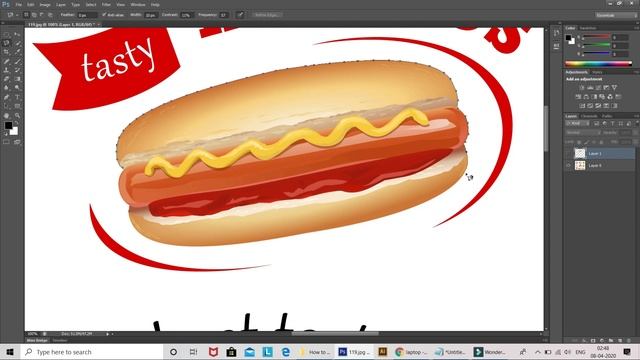This screenshot has width=640, height=360.
Task: Select the Rectangular Marquee tool
Action: pos(7,34)
